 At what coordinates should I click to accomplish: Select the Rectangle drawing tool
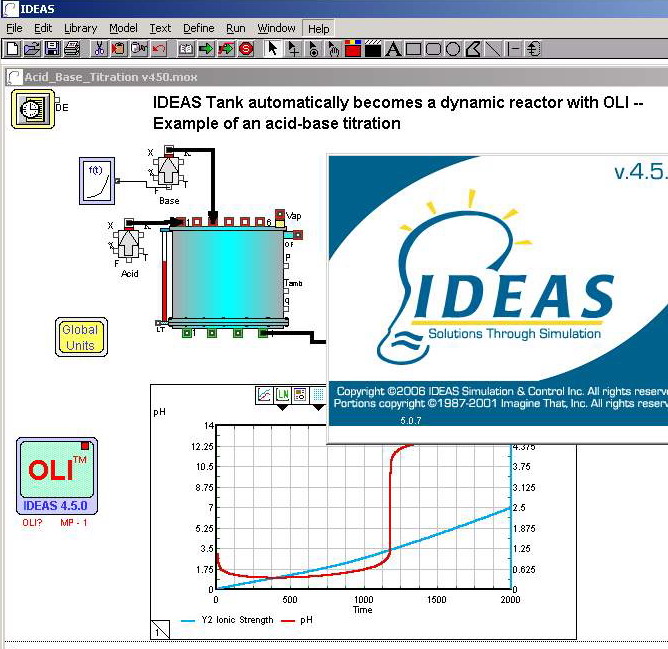point(413,49)
